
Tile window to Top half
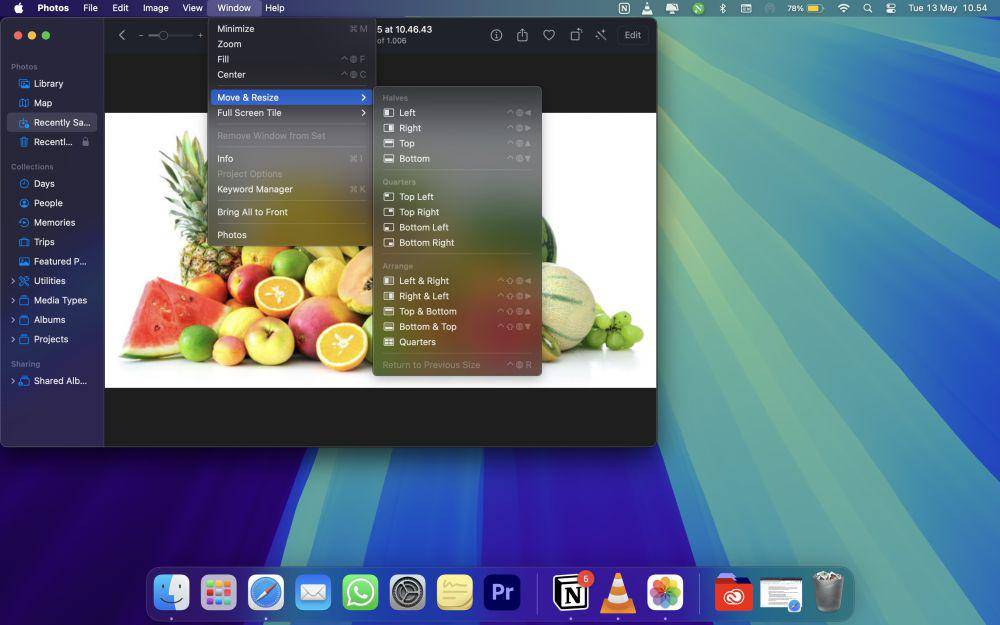(457, 143)
